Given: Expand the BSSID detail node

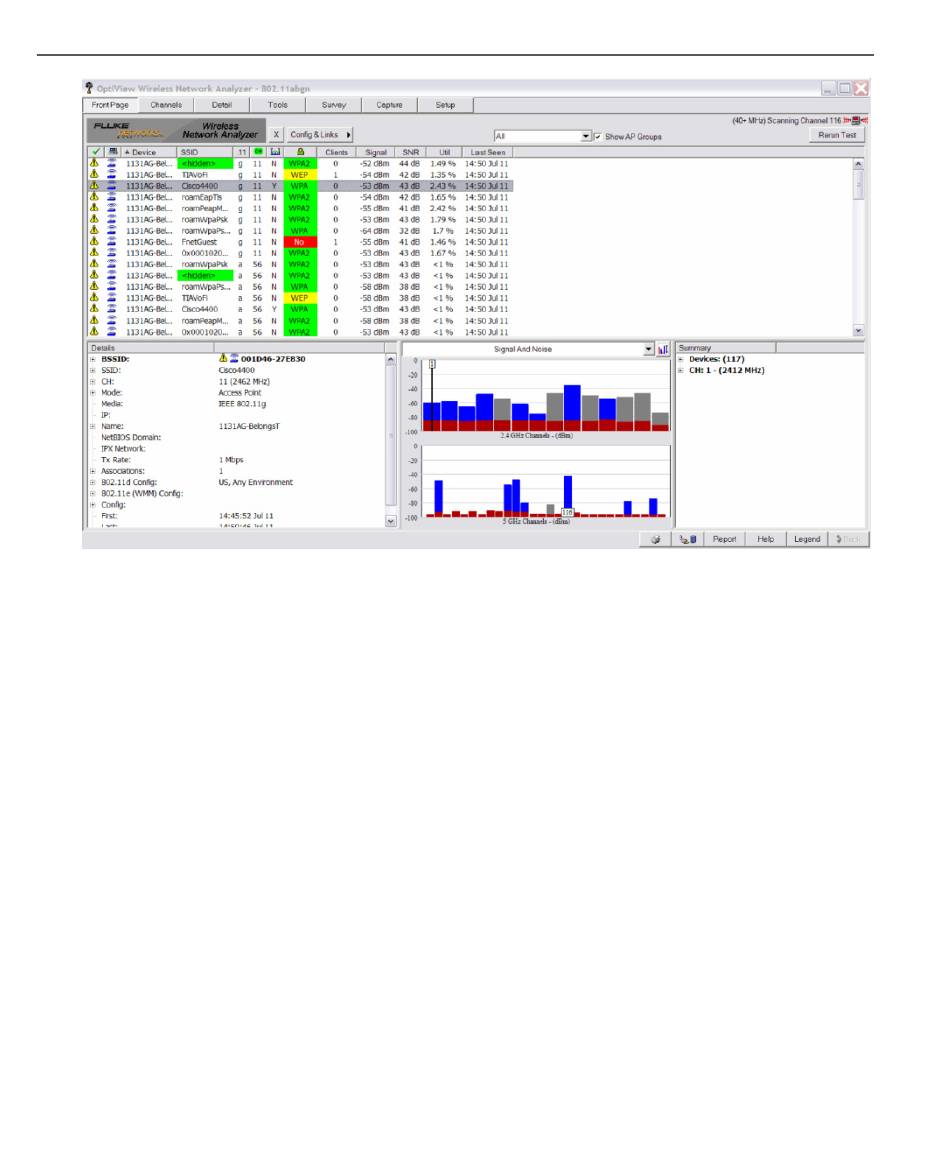Looking at the screenshot, I should click(93, 359).
